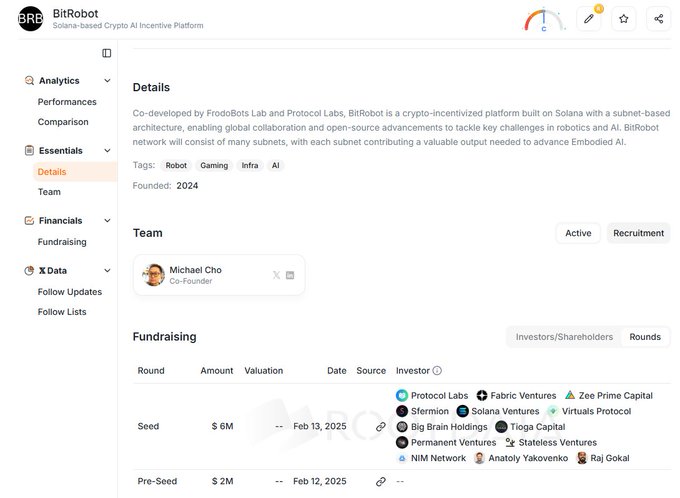Open the Seed round source link icon
The width and height of the screenshot is (680, 498).
[381, 426]
